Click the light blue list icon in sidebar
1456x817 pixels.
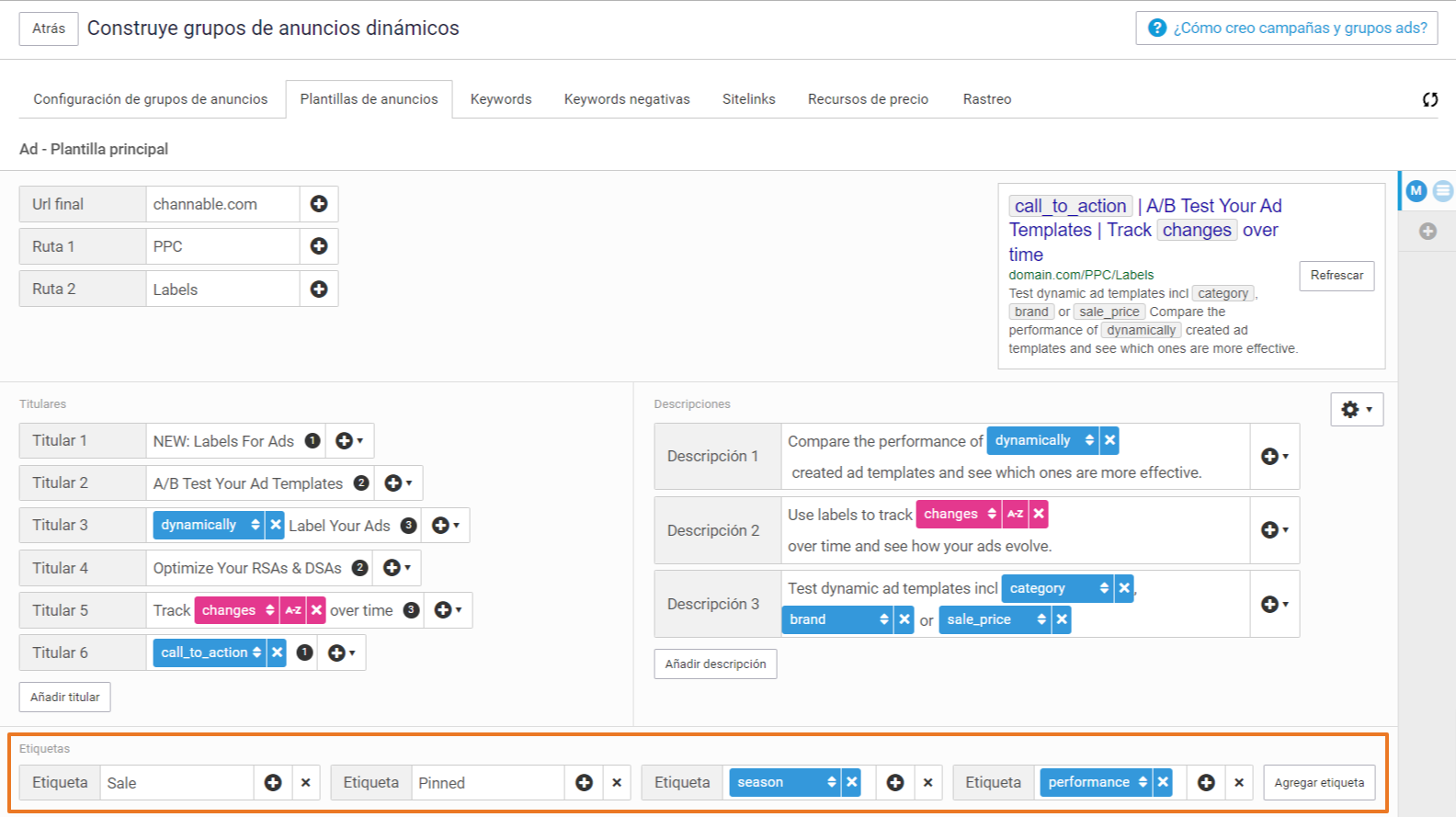pyautogui.click(x=1443, y=191)
